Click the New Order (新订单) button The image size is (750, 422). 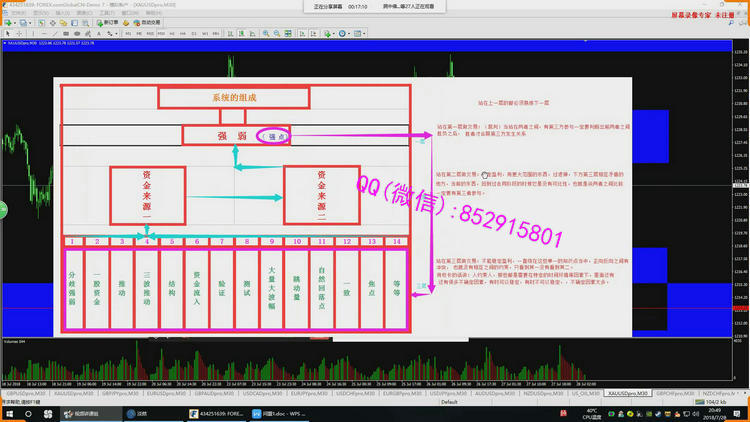[105, 22]
